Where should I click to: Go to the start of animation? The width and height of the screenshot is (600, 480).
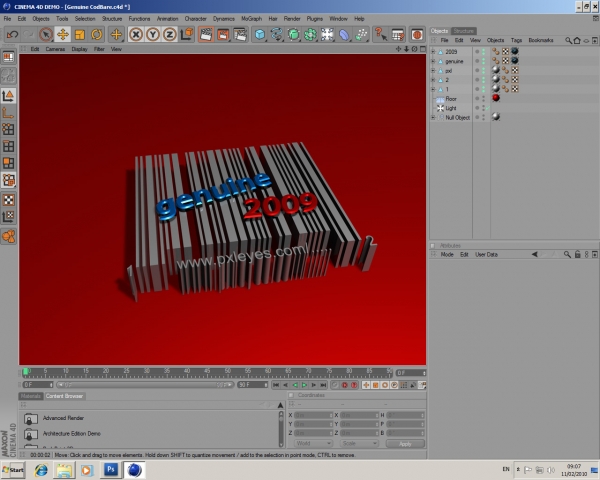(276, 385)
